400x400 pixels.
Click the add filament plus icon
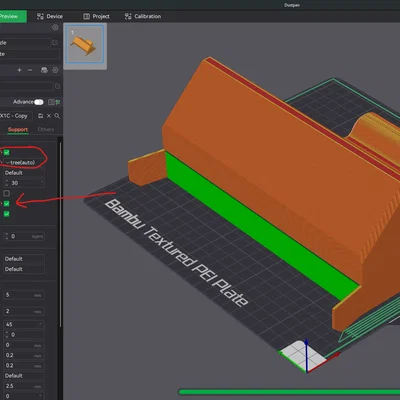[x=19, y=70]
